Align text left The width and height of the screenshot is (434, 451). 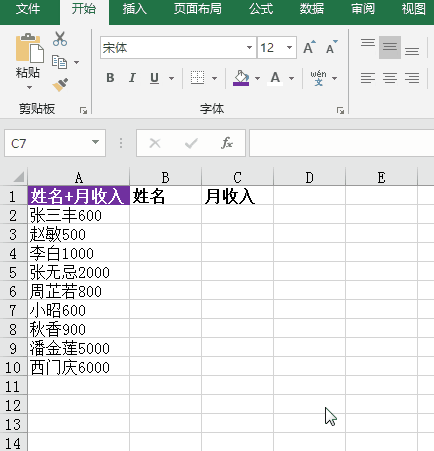tap(368, 78)
